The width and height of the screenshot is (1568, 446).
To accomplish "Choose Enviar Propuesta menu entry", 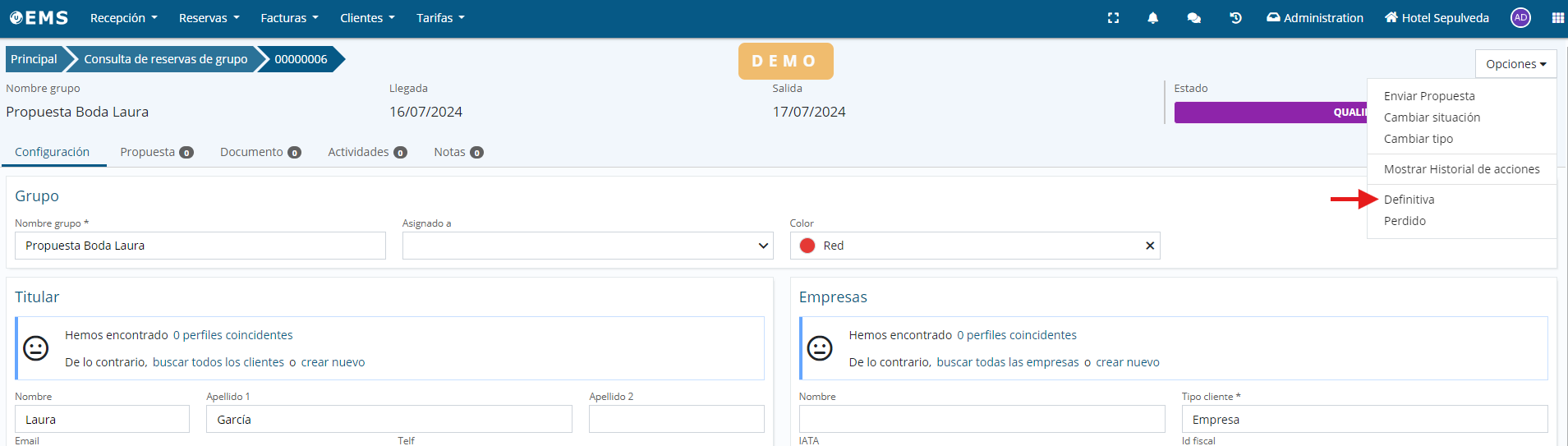I will (x=1428, y=96).
